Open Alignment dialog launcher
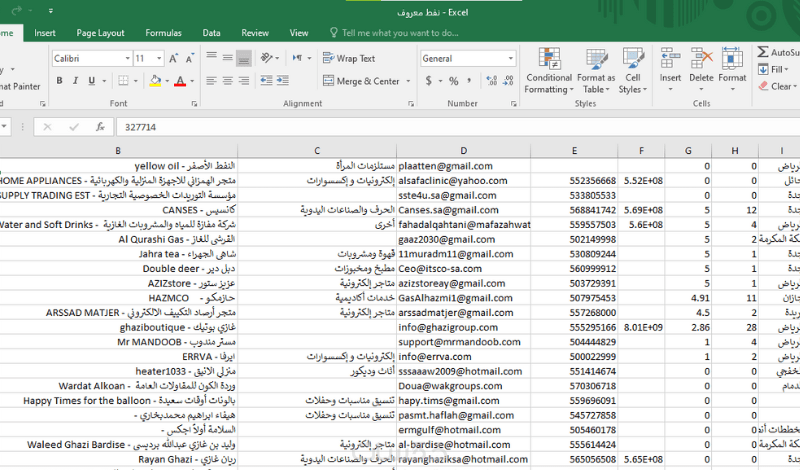The width and height of the screenshot is (800, 470). 411,104
